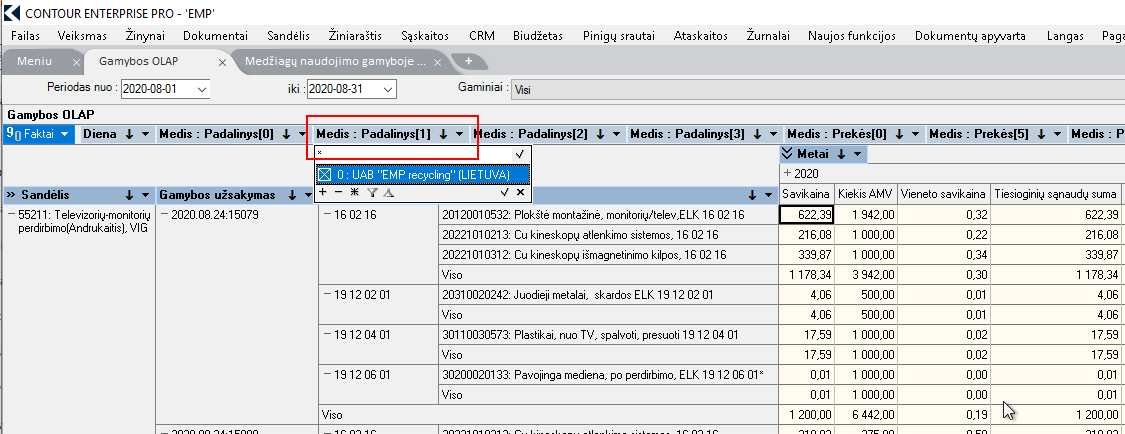1125x434 pixels.
Task: Click the Tiesioginių sąnaudų suma column header
Action: [1055, 194]
